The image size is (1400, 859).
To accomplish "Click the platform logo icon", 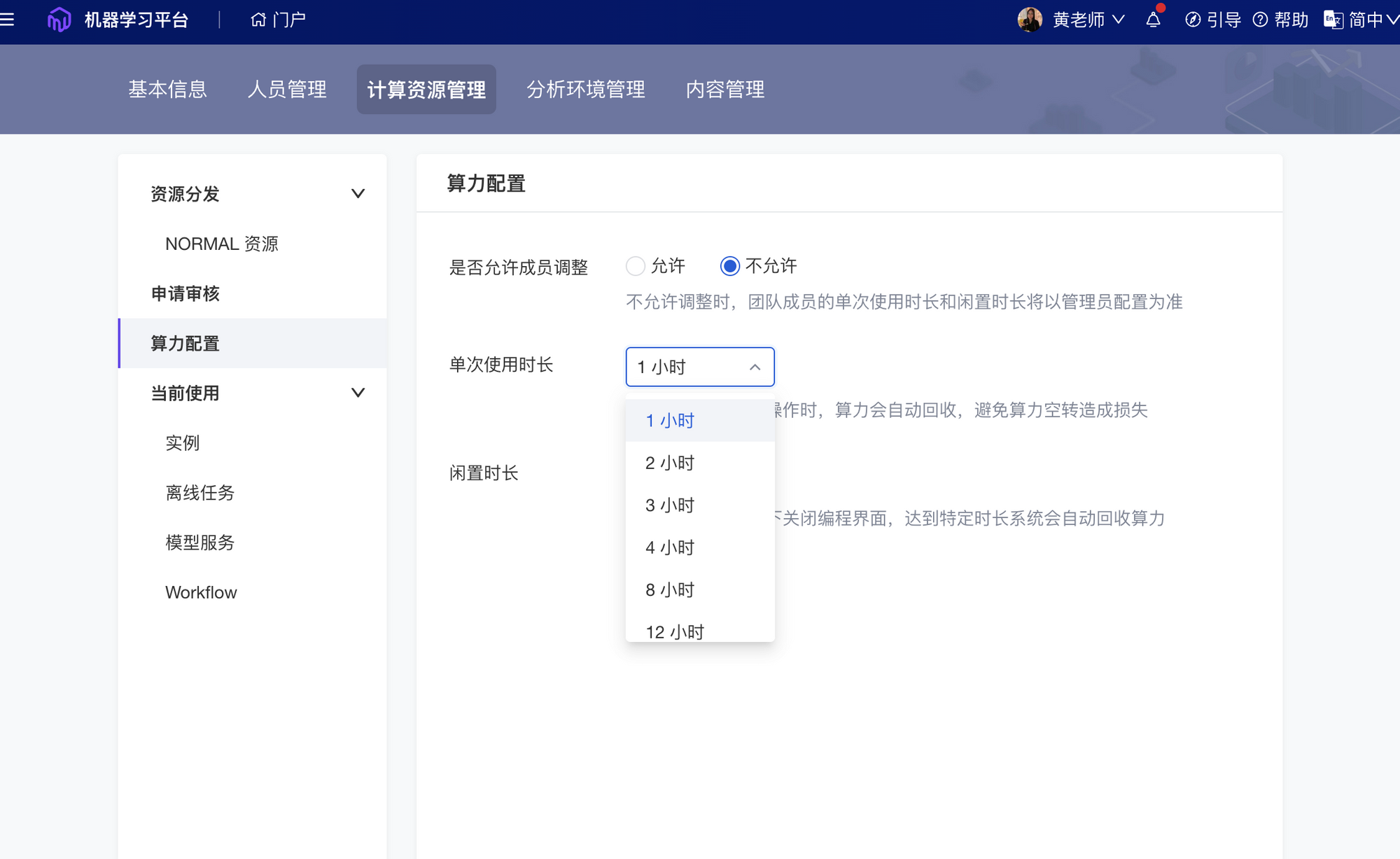I will tap(59, 20).
